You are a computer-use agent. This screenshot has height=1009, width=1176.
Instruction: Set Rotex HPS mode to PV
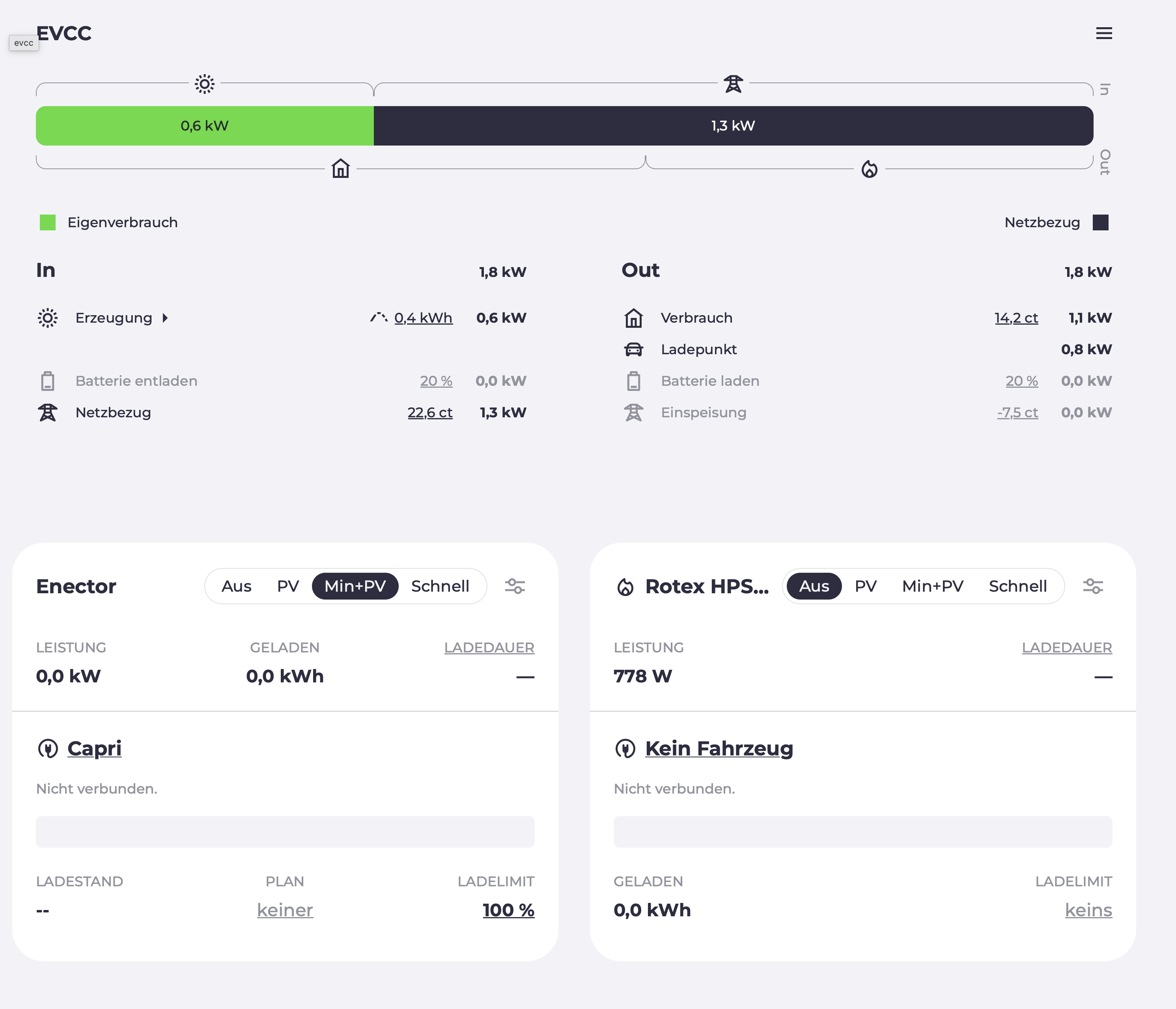pos(866,586)
